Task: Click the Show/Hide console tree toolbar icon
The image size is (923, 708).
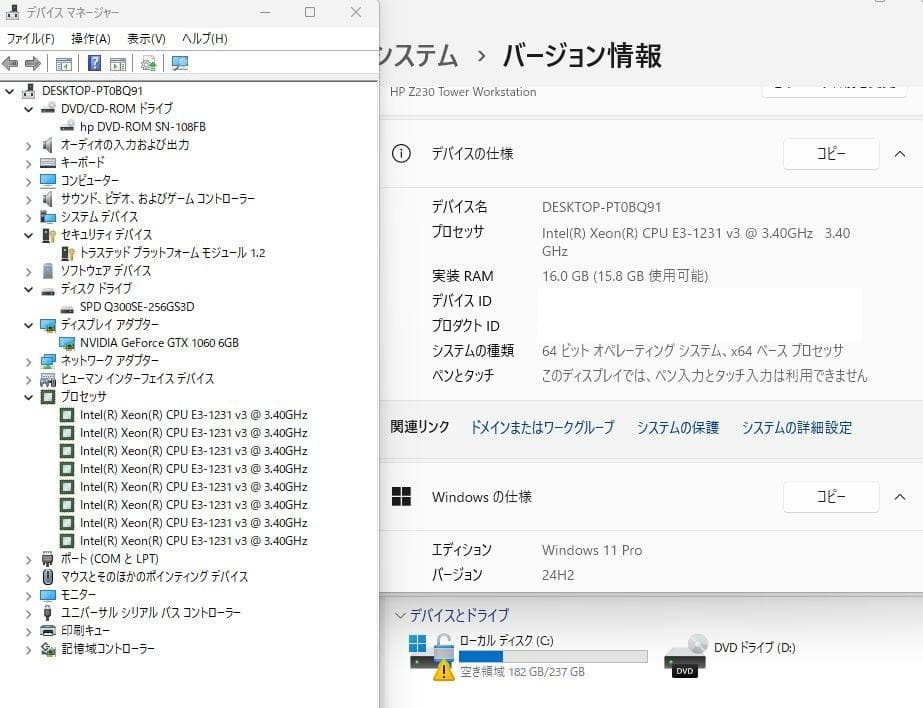Action: 62,63
